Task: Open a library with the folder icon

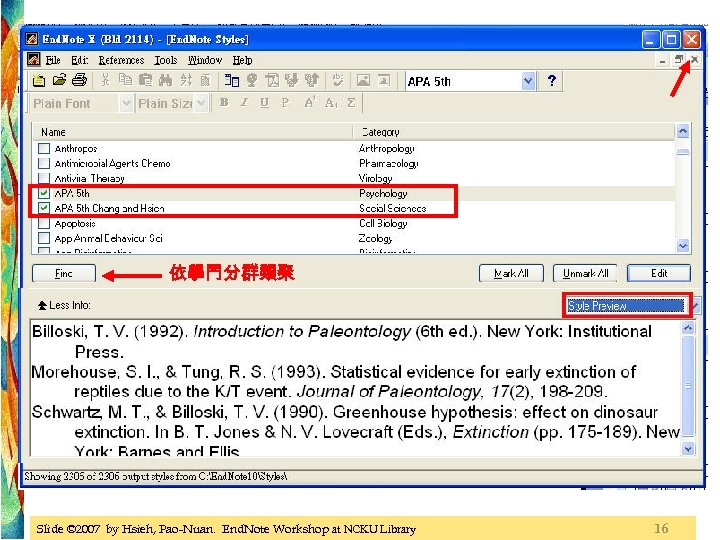Action: coord(59,80)
